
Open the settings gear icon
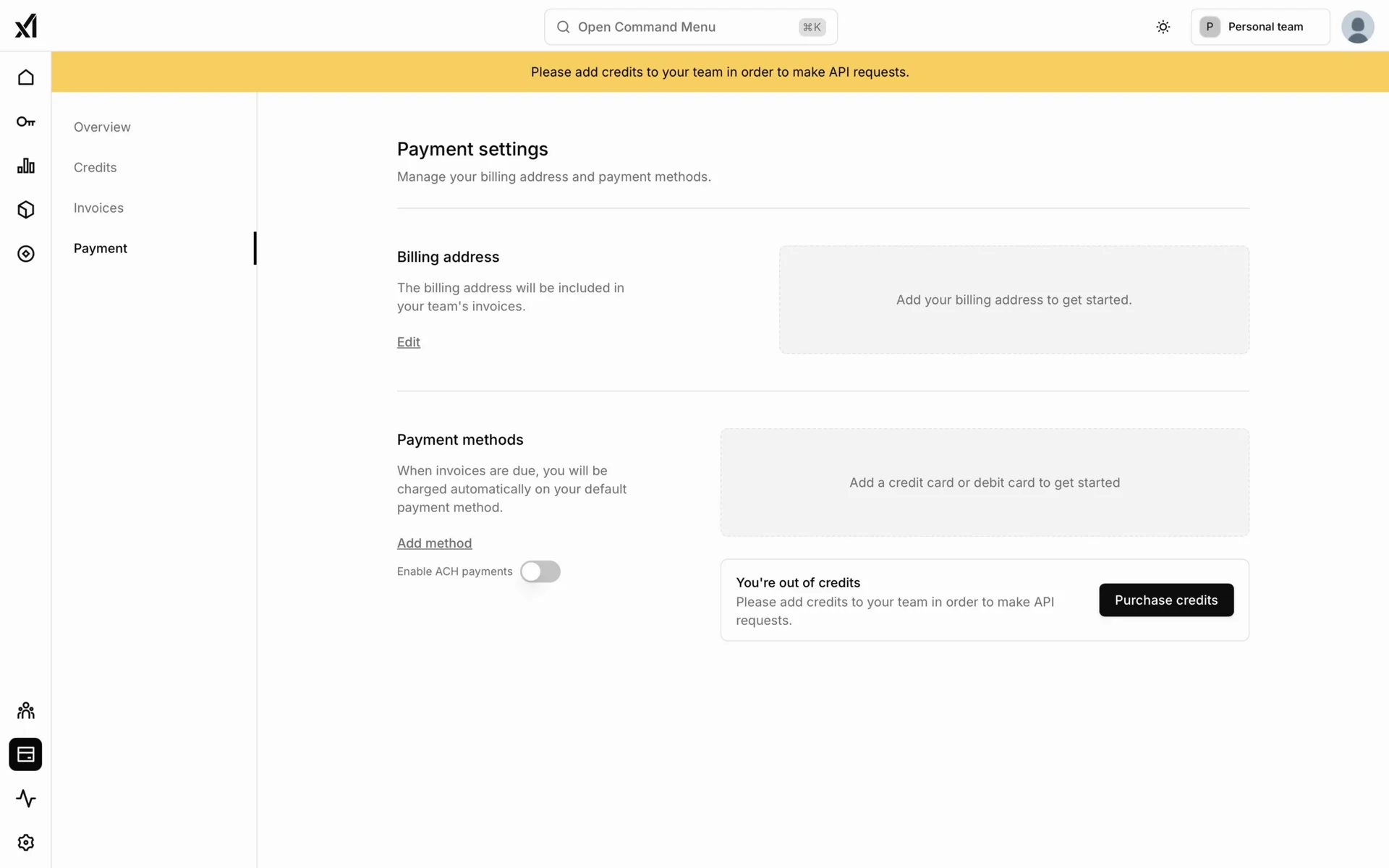(x=26, y=843)
